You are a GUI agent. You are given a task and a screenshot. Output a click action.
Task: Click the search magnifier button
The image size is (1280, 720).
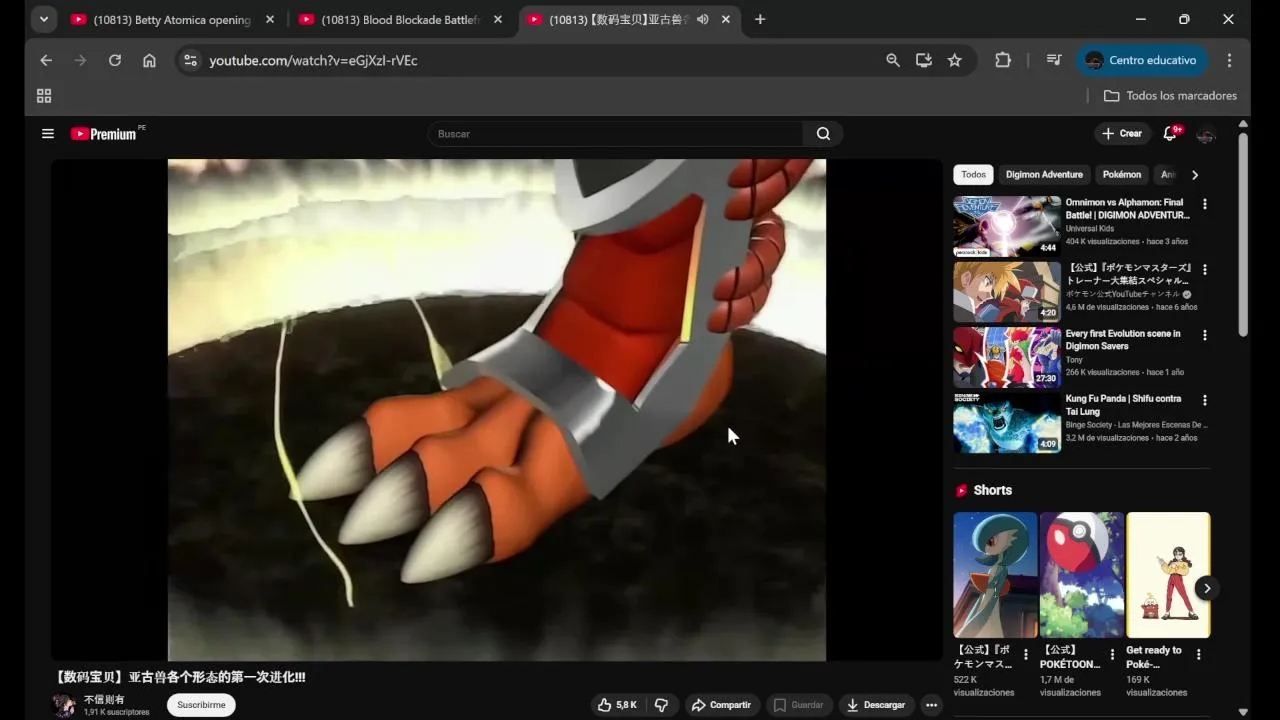(823, 134)
